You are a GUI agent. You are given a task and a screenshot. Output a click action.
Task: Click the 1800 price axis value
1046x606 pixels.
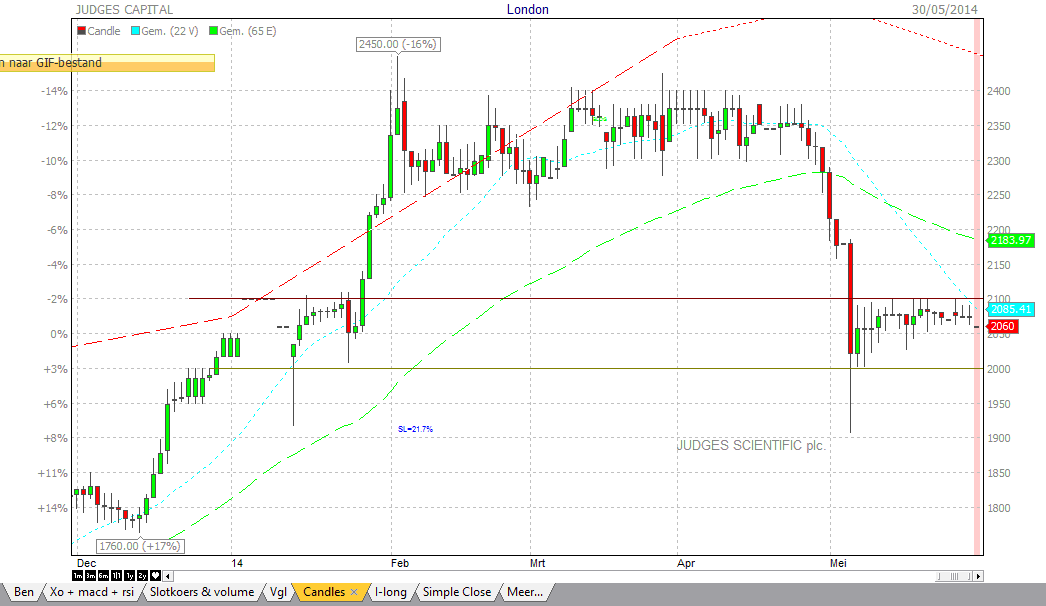999,508
